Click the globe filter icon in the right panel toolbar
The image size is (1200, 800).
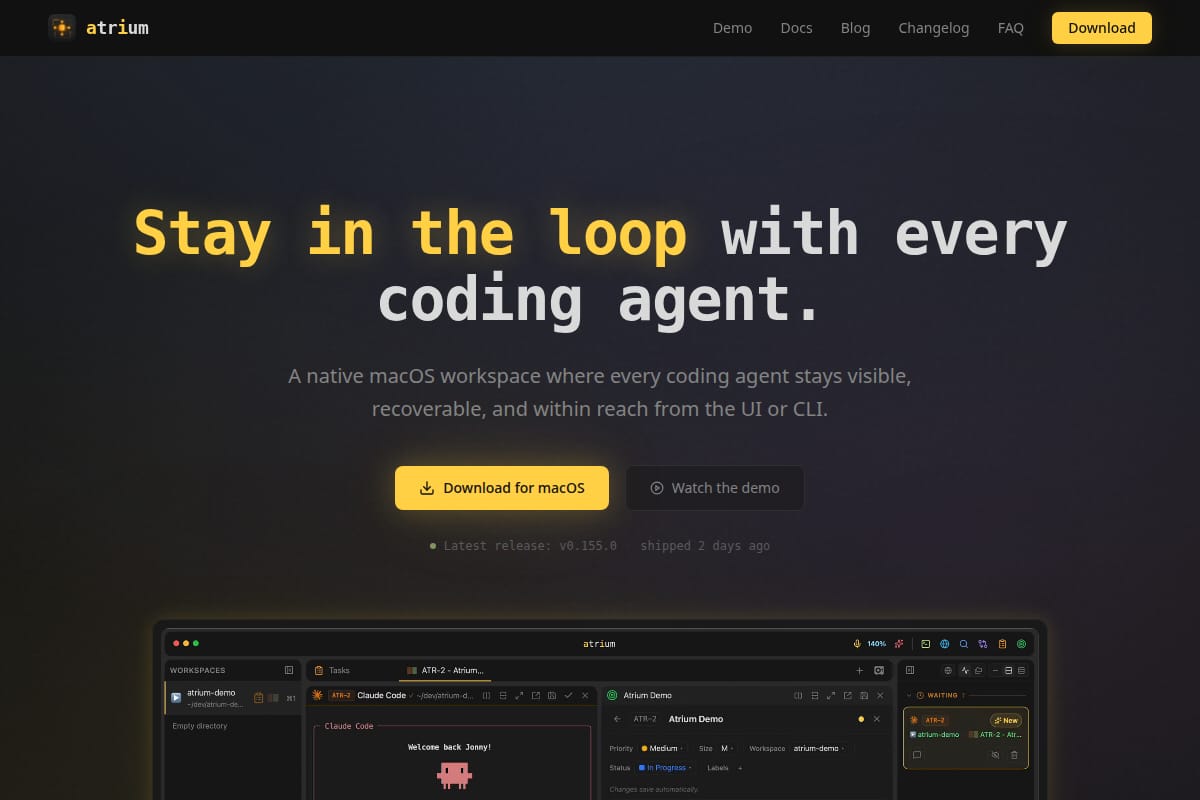(x=948, y=670)
